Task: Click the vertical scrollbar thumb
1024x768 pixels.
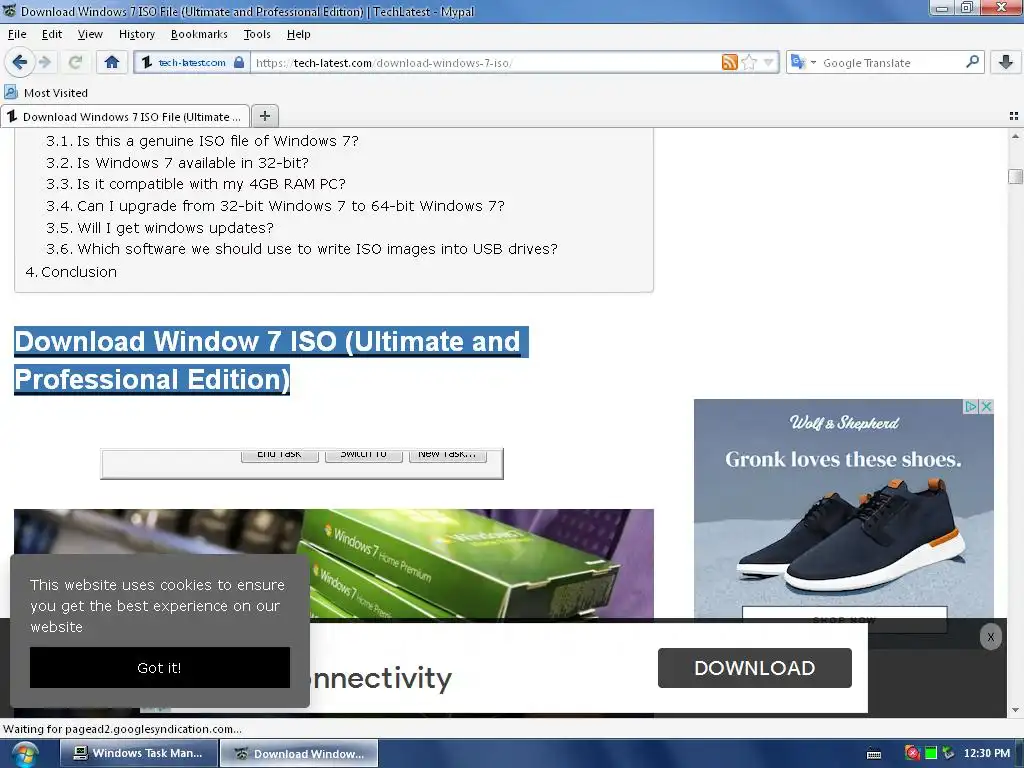Action: pos(1015,176)
